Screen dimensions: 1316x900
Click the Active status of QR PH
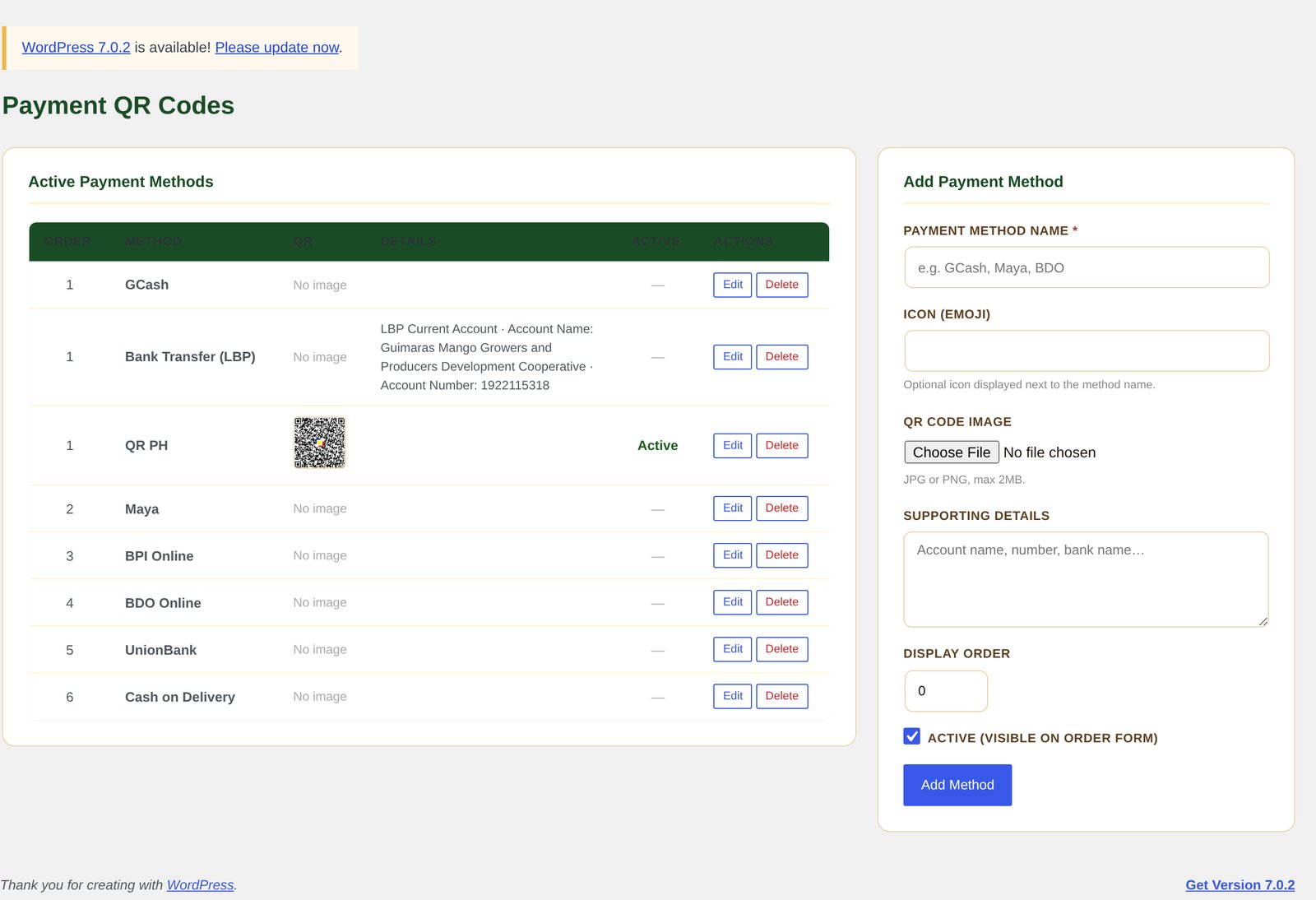(658, 446)
